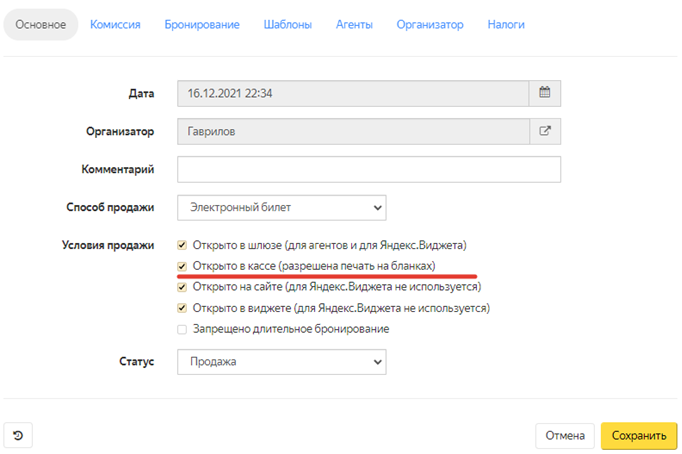682x454 pixels.
Task: Open the 'Статус' dropdown
Action: tap(281, 361)
